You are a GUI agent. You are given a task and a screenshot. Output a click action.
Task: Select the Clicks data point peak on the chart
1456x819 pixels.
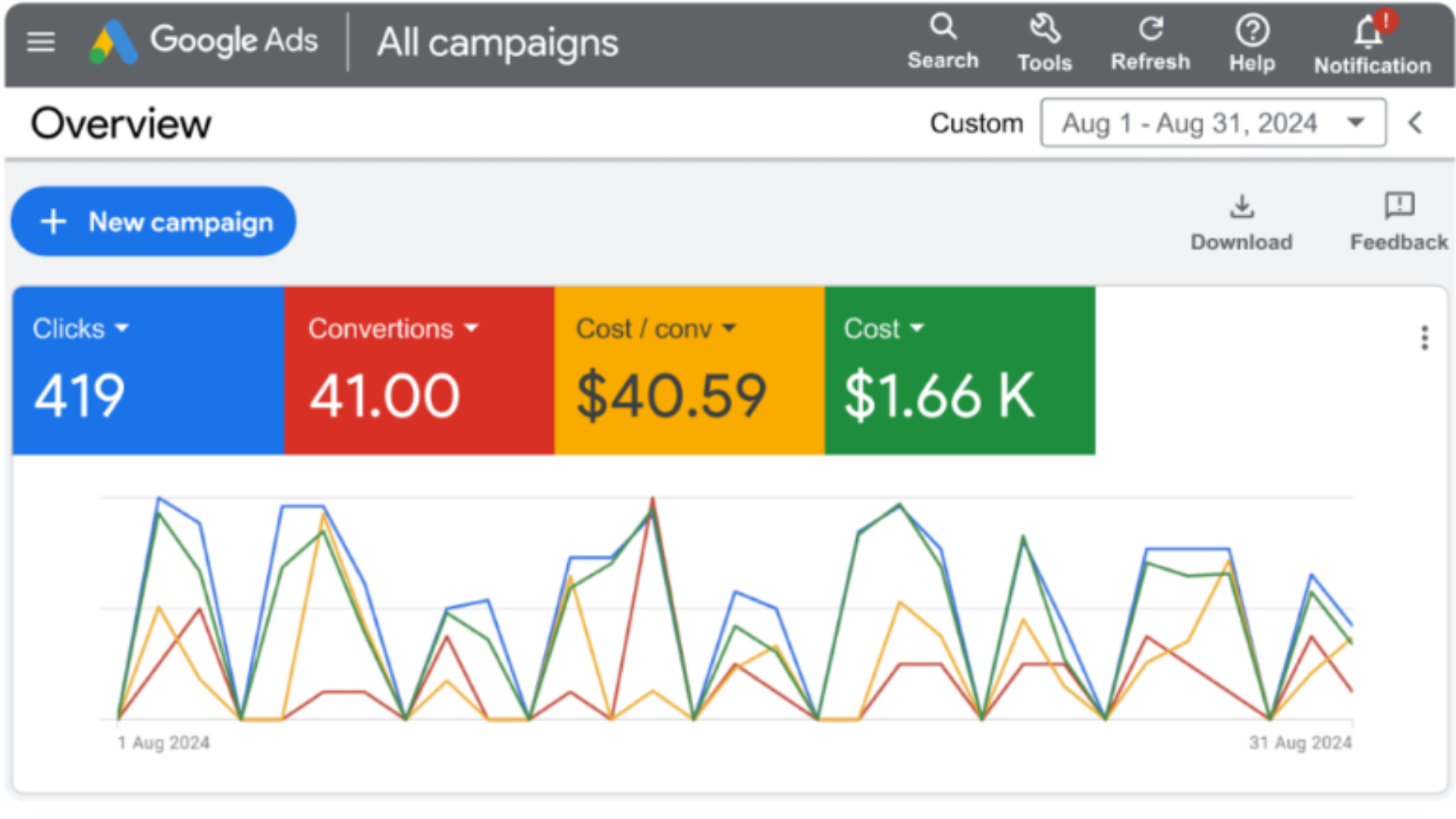(158, 499)
